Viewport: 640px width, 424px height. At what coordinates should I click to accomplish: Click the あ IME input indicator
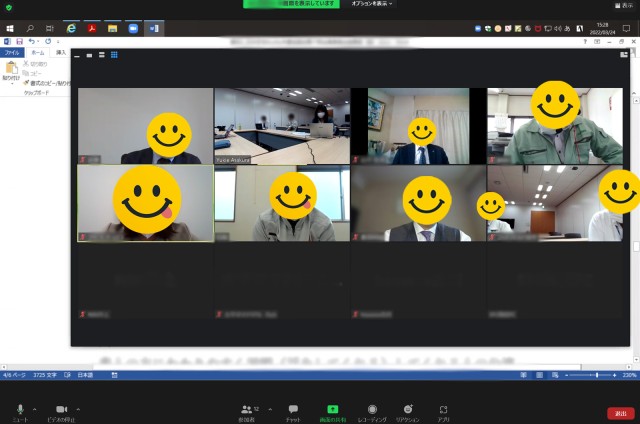click(x=567, y=29)
